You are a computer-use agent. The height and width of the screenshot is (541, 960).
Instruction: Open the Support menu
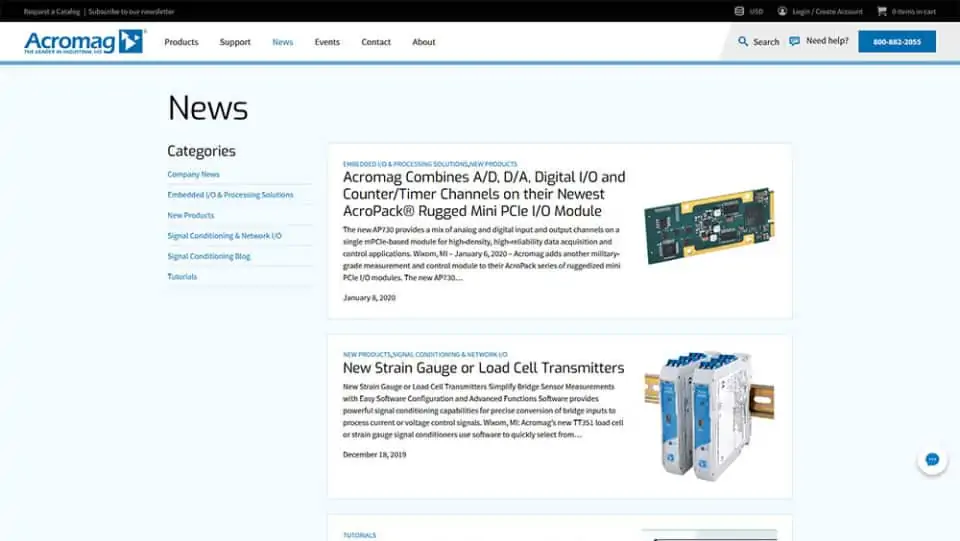[x=235, y=42]
